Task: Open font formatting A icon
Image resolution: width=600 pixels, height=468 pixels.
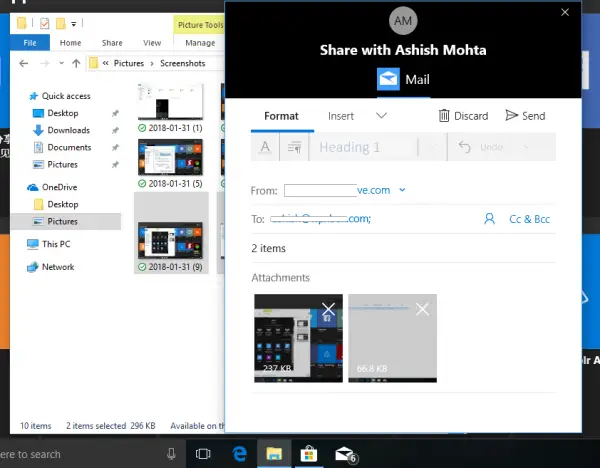Action: tap(265, 147)
